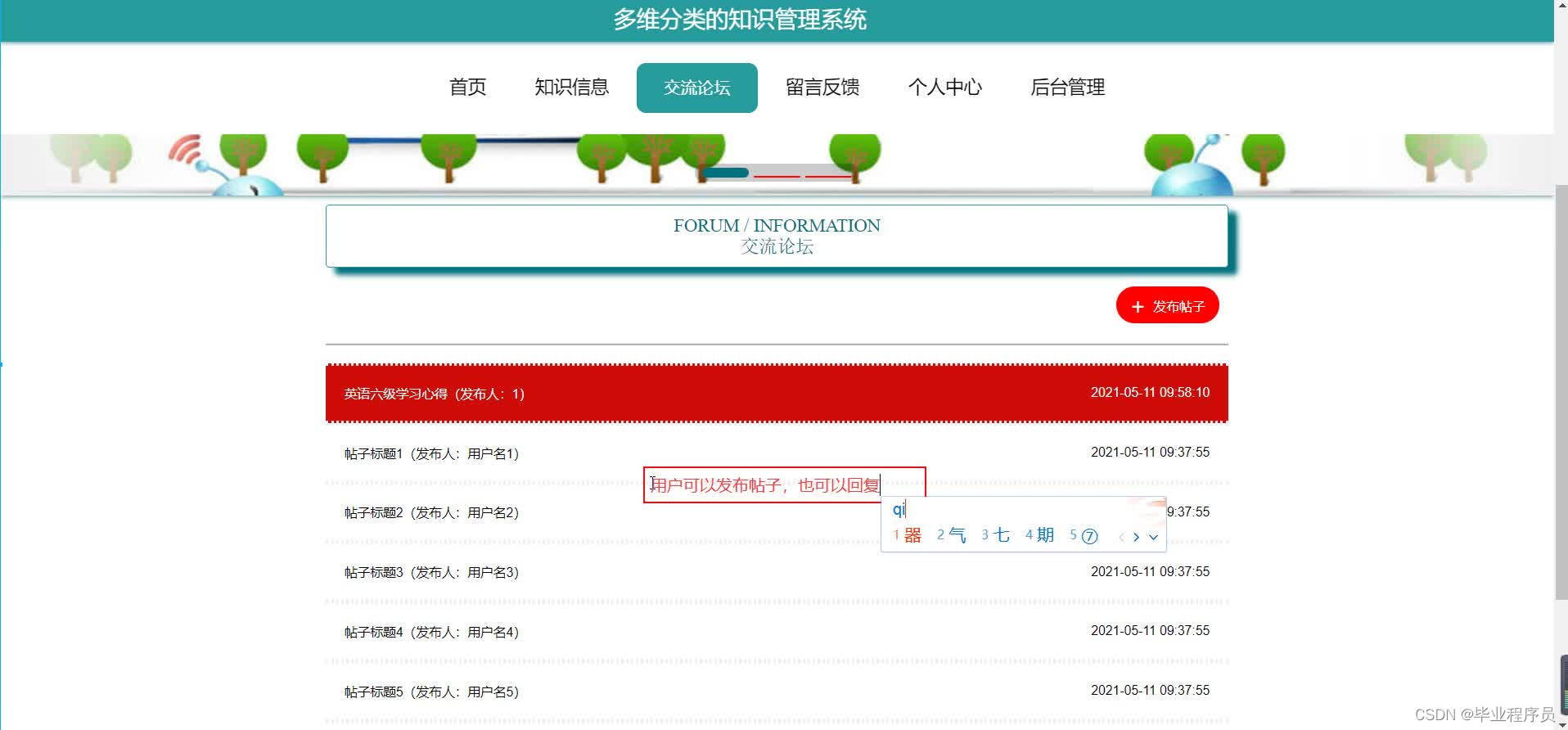The height and width of the screenshot is (730, 1568).
Task: Select the second banner carousel indicator
Action: 777,174
